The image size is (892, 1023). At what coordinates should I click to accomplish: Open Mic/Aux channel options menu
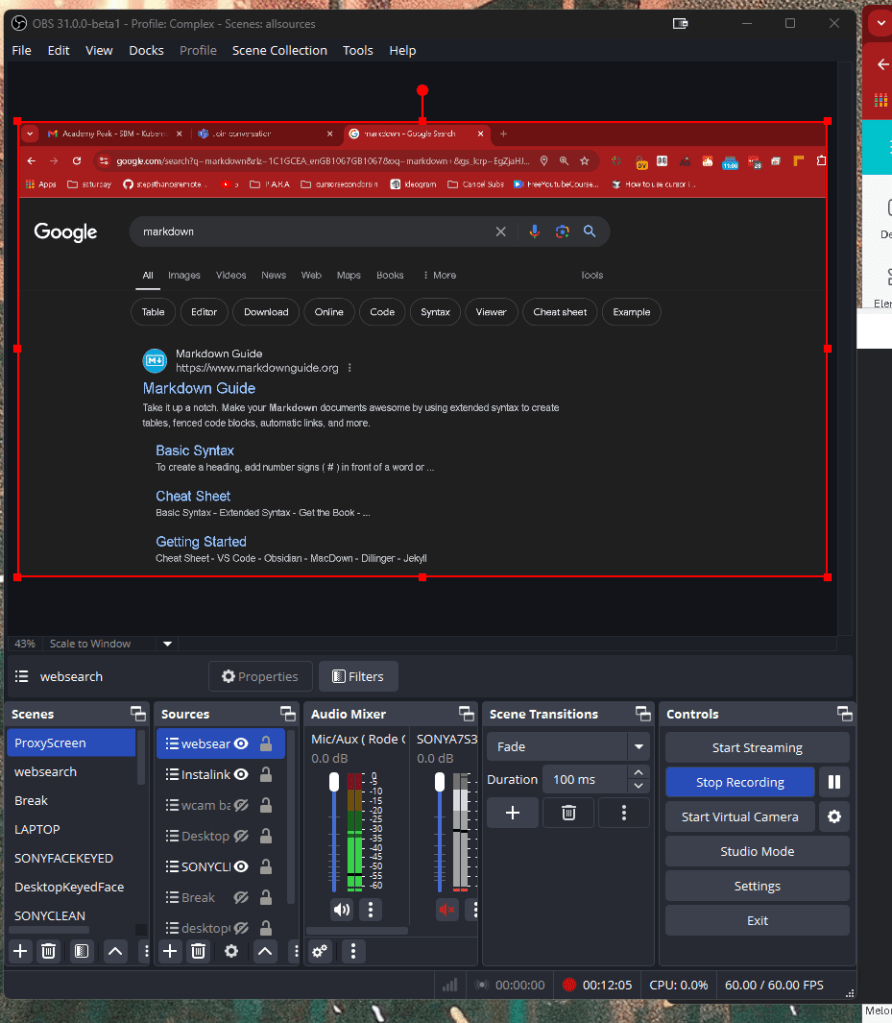[371, 909]
